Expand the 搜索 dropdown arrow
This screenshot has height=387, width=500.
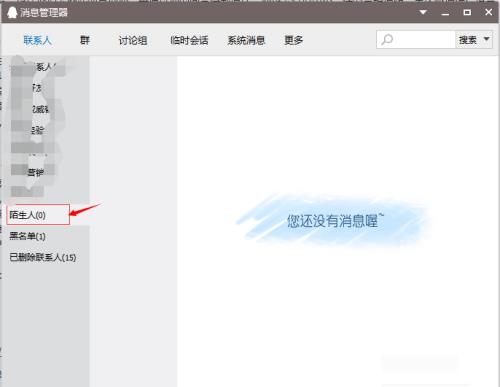[487, 39]
